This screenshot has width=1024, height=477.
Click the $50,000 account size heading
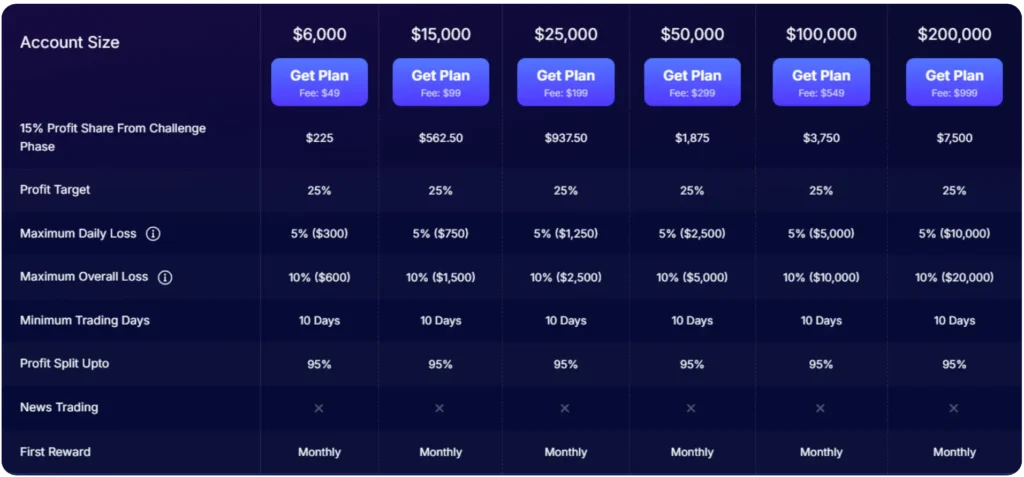(691, 35)
